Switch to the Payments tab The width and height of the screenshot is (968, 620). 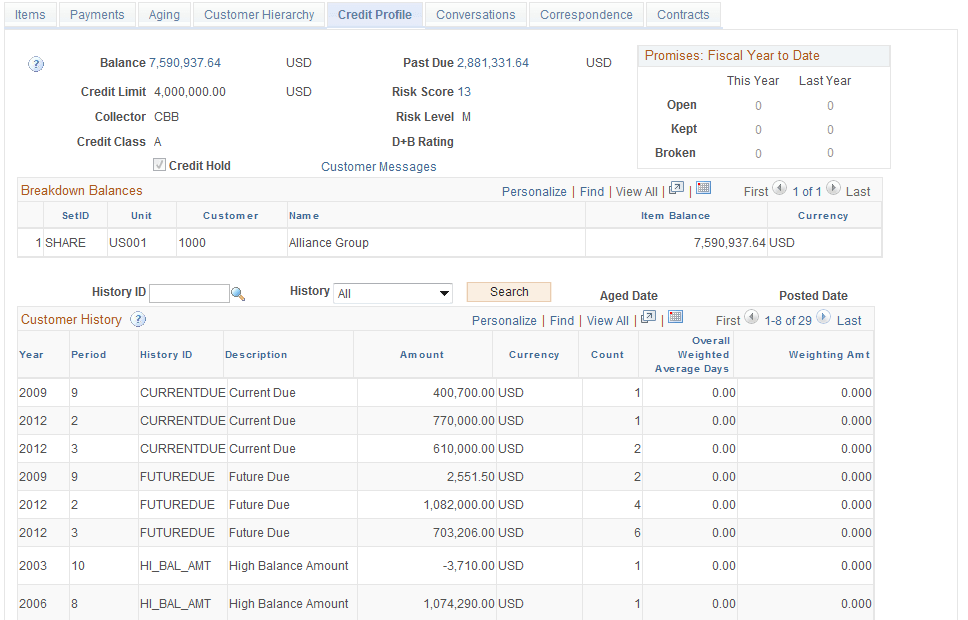[x=97, y=15]
